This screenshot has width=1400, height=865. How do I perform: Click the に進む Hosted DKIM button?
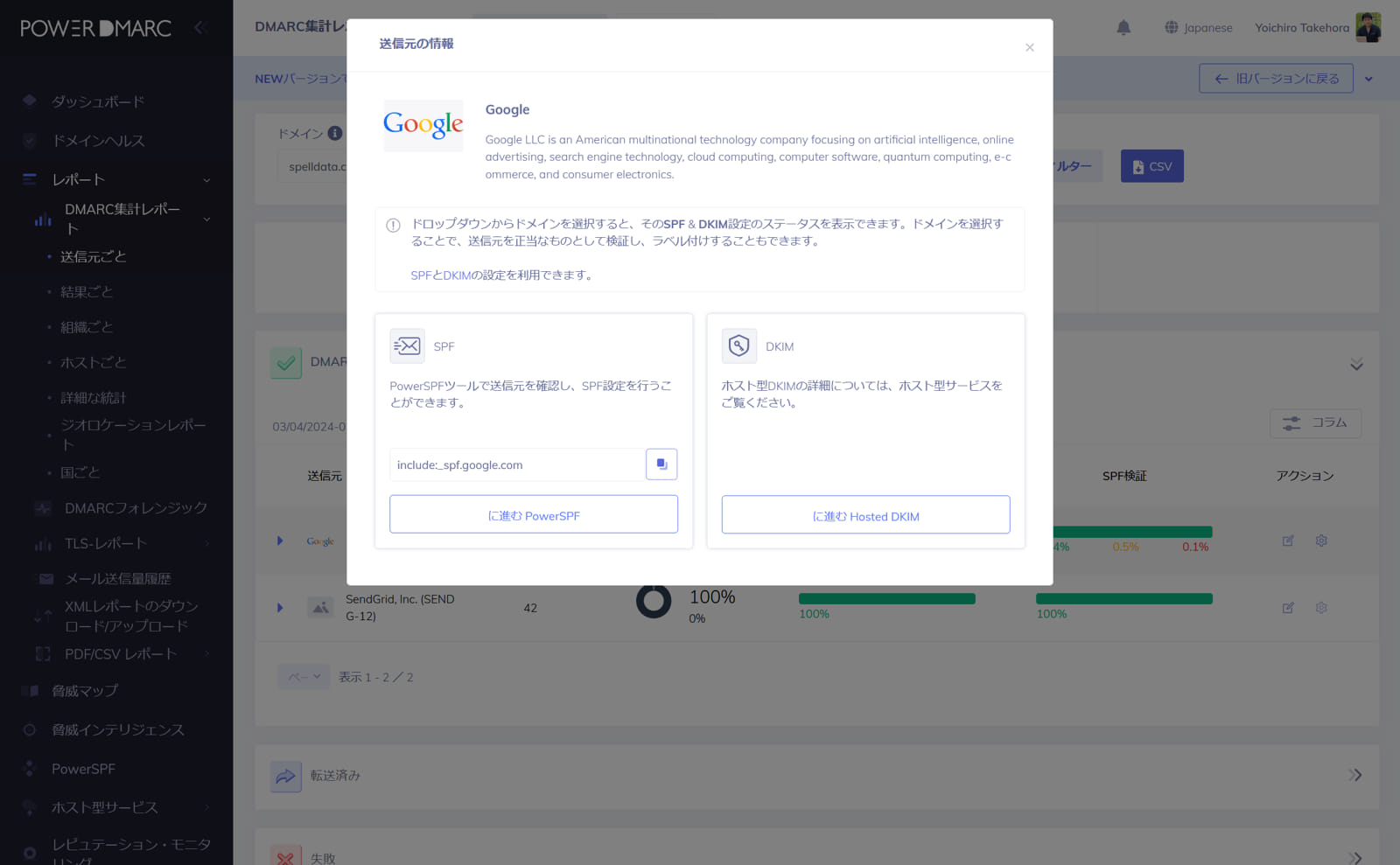[865, 515]
